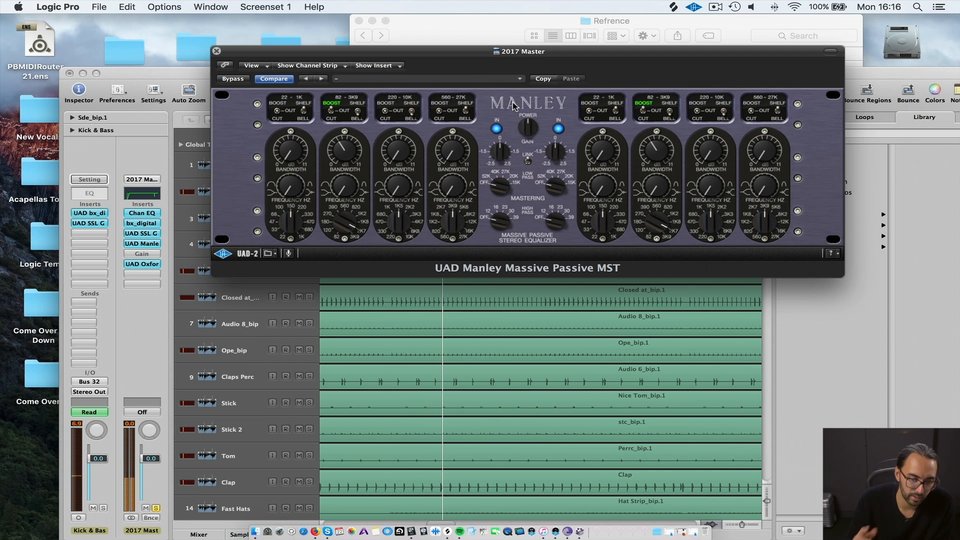The height and width of the screenshot is (540, 960).
Task: Click the Firefox icon in the Dock
Action: (315, 531)
